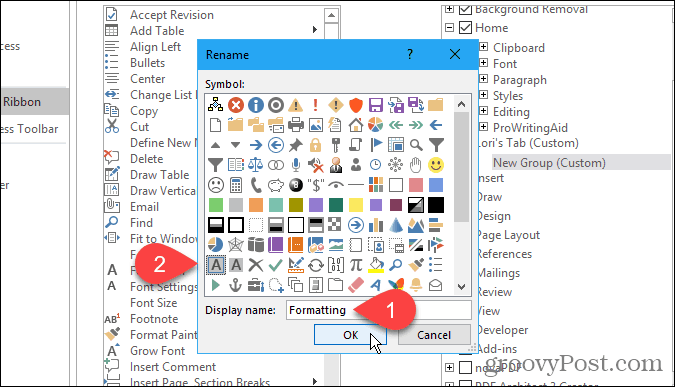Choose the calculator symbol
675x387 pixels.
pyautogui.click(x=235, y=185)
